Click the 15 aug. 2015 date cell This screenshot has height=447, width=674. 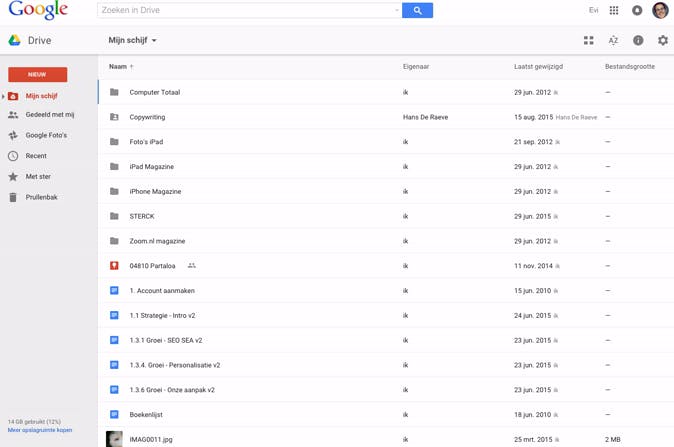[533, 117]
